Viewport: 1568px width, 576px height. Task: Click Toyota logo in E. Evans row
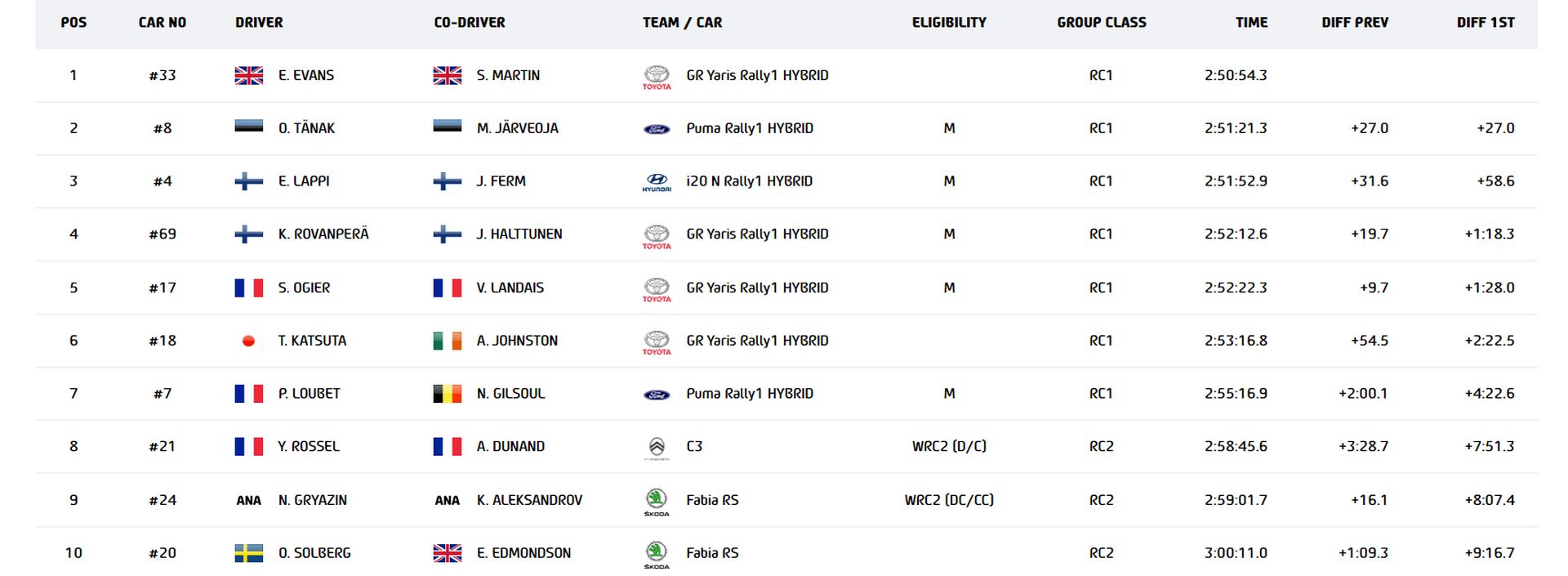[657, 76]
